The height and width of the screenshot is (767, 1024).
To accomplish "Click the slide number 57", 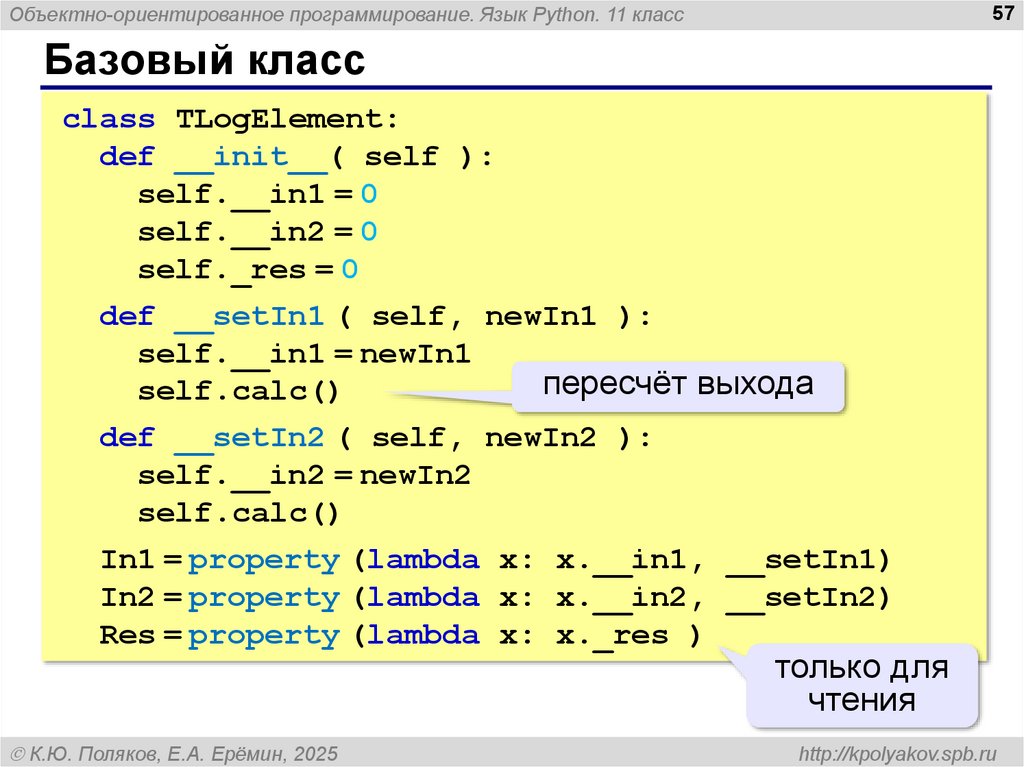I will 1000,14.
